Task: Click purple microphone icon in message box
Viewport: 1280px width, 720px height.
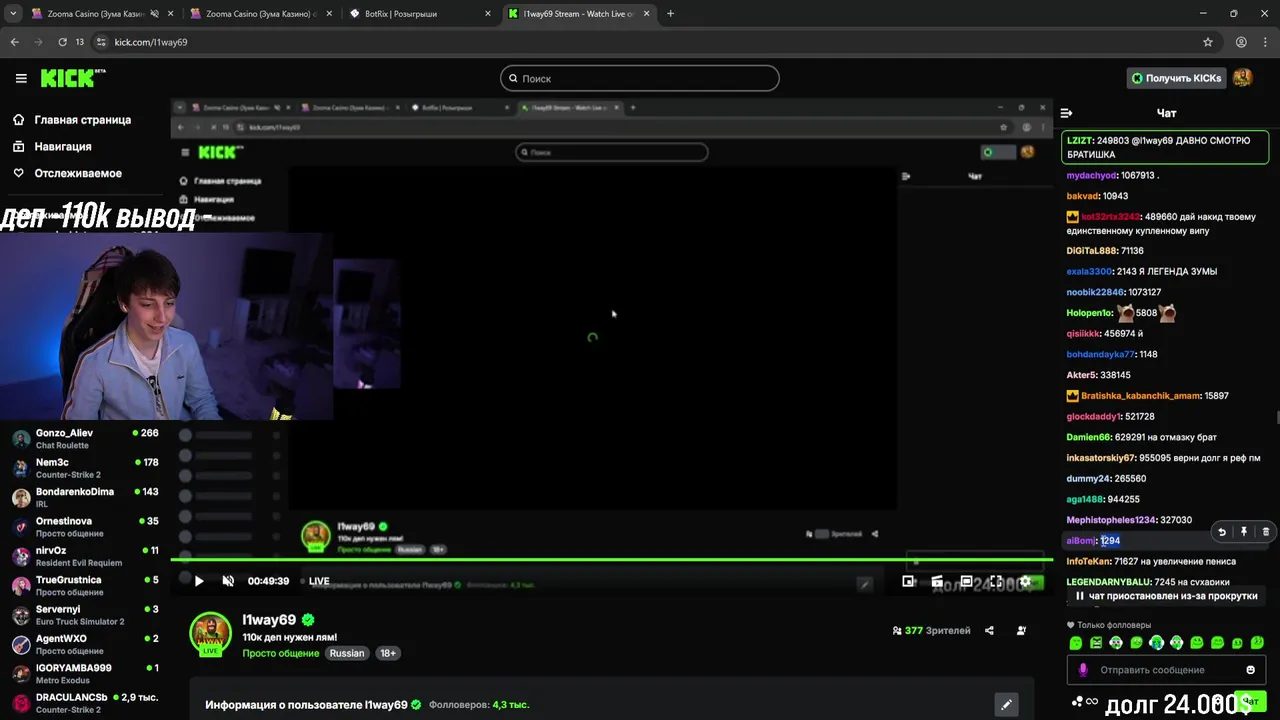Action: tap(1083, 670)
